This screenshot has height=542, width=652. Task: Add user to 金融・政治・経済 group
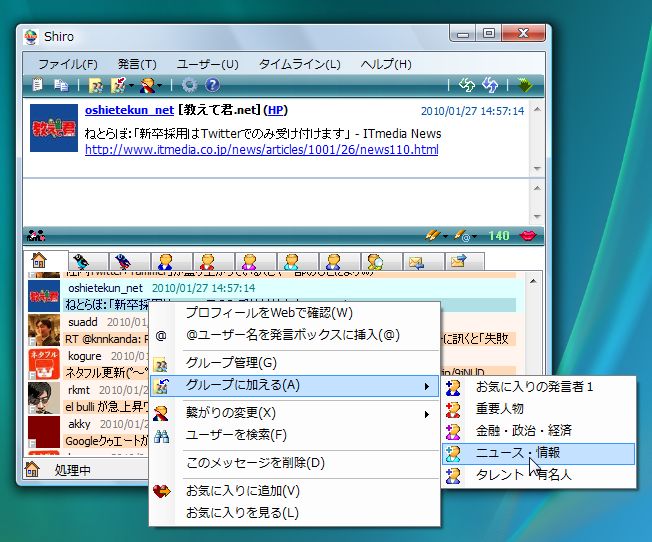[x=538, y=431]
